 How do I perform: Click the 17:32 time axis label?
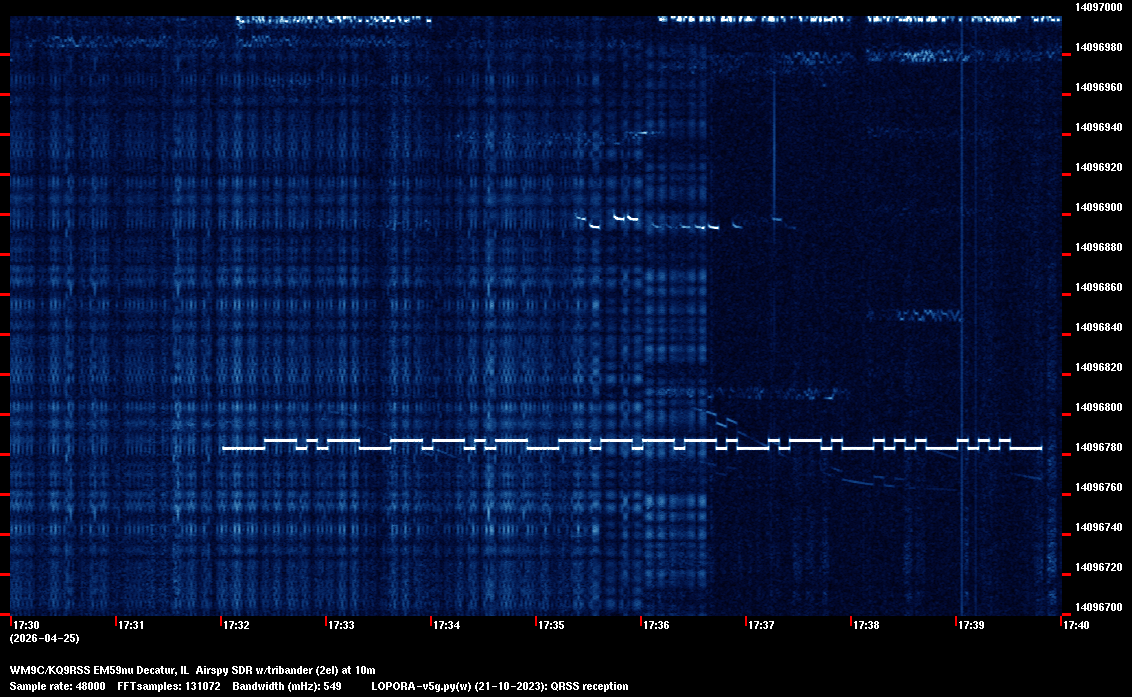pyautogui.click(x=236, y=626)
